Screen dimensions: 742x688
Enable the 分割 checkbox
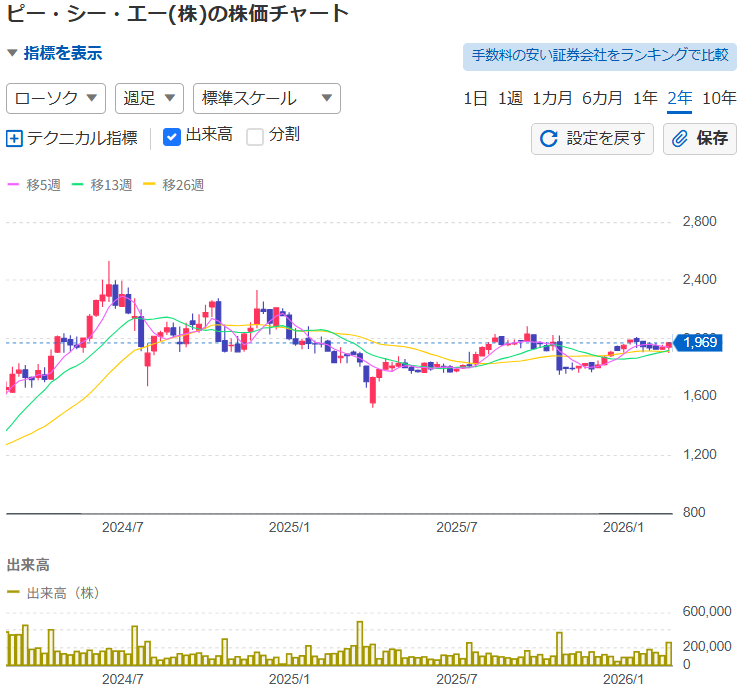point(255,137)
